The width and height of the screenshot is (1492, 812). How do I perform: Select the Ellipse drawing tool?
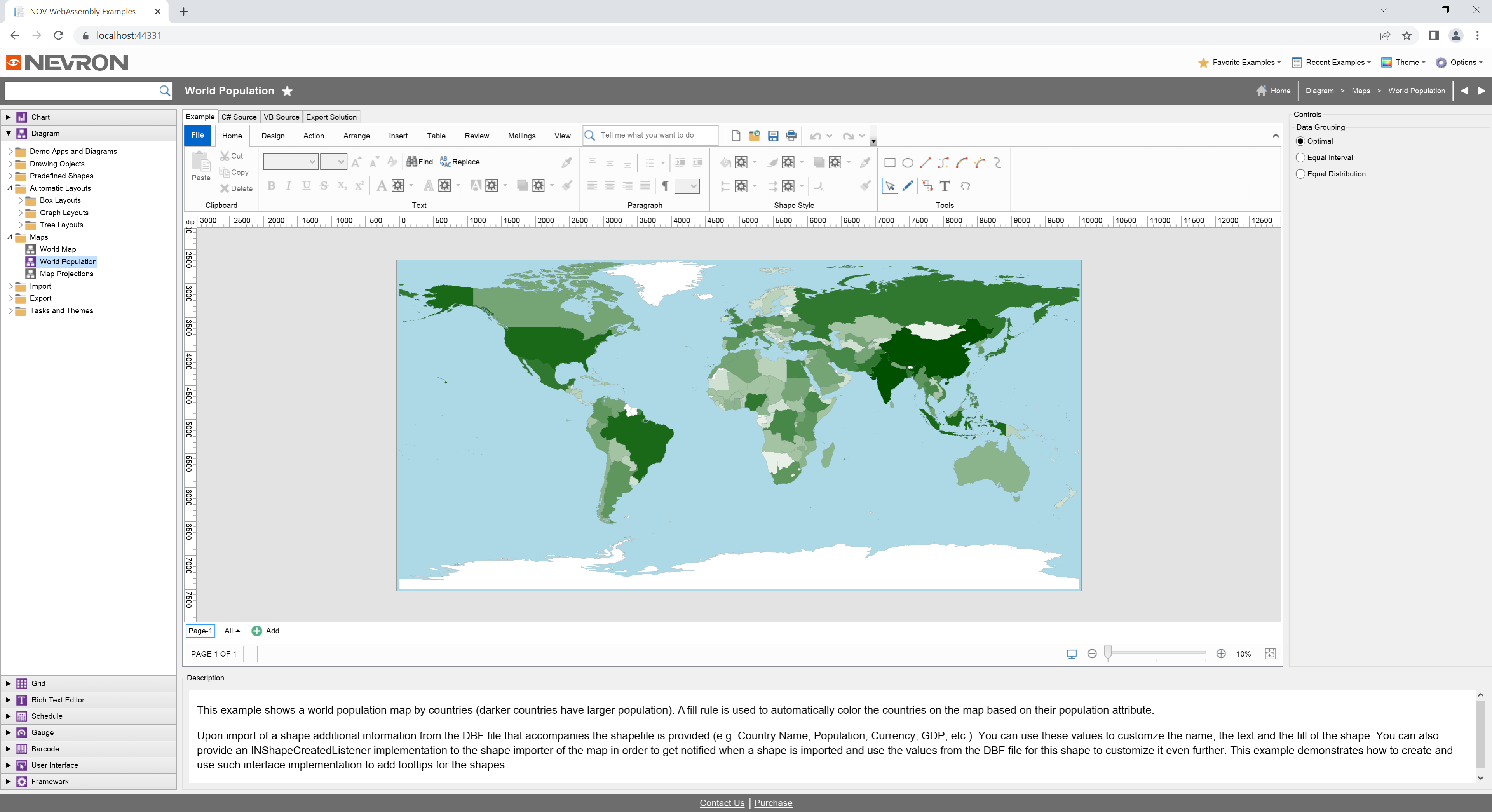(x=908, y=163)
